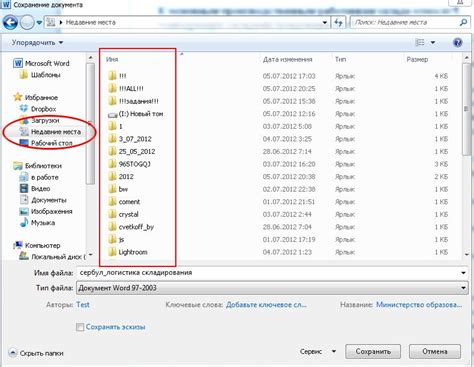The image size is (474, 367).
Task: Click date 05.07.2012 17:03 in first row
Action: coord(289,76)
